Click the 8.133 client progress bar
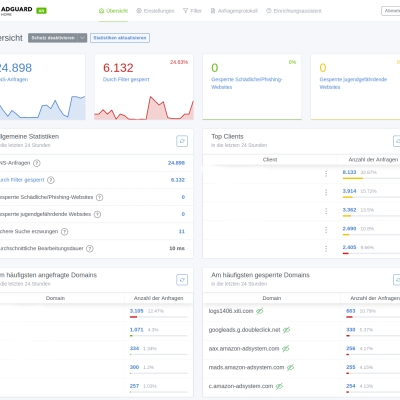This screenshot has height=400, width=400. click(x=371, y=178)
